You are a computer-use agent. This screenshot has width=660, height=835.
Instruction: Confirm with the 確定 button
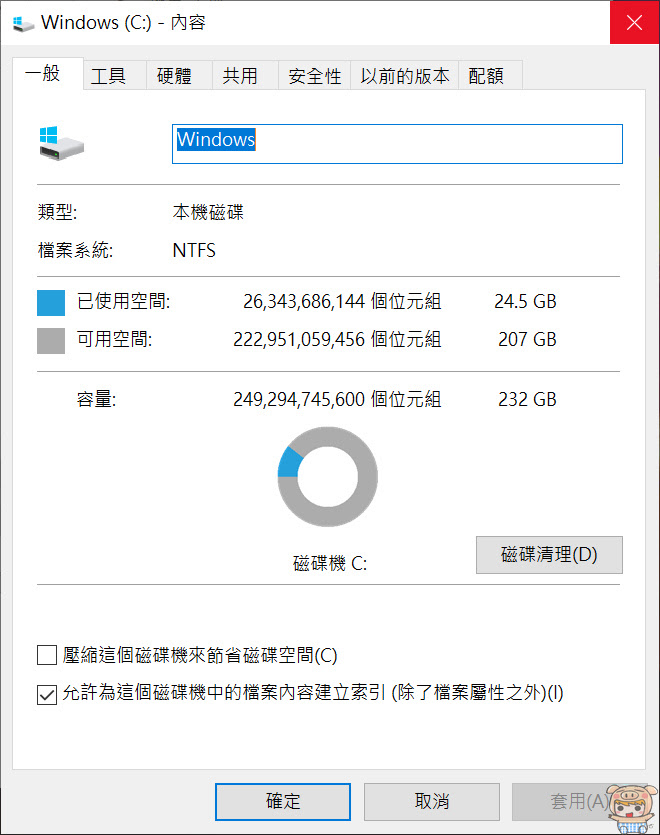283,801
